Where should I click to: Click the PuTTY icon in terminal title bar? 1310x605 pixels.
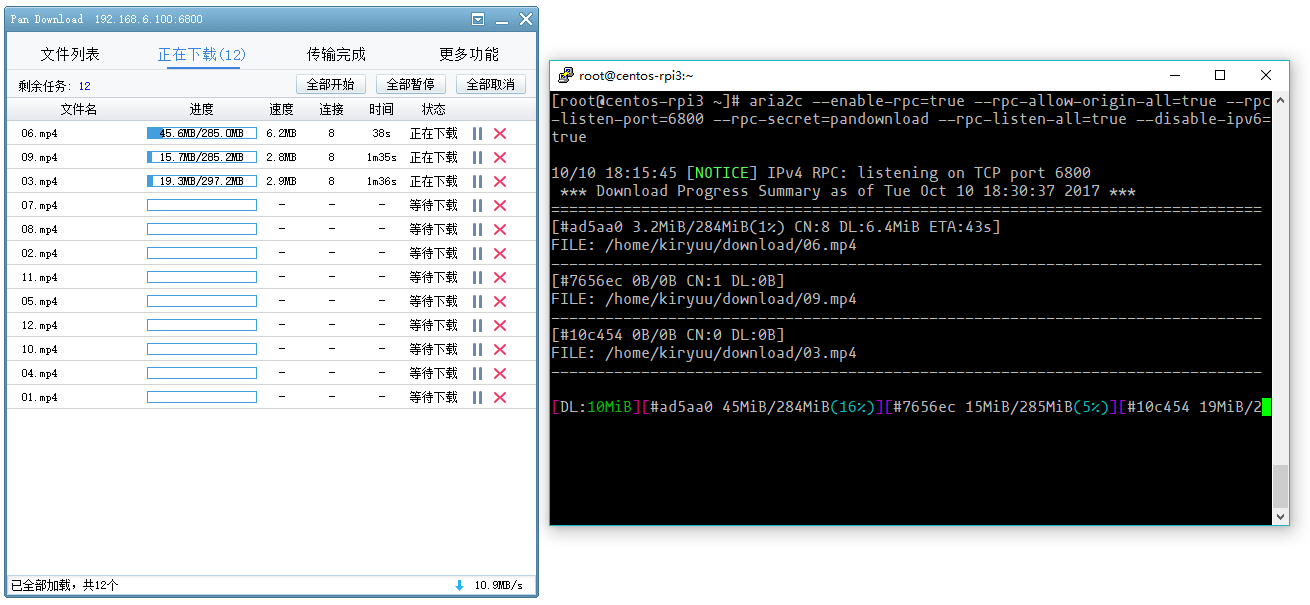[566, 75]
